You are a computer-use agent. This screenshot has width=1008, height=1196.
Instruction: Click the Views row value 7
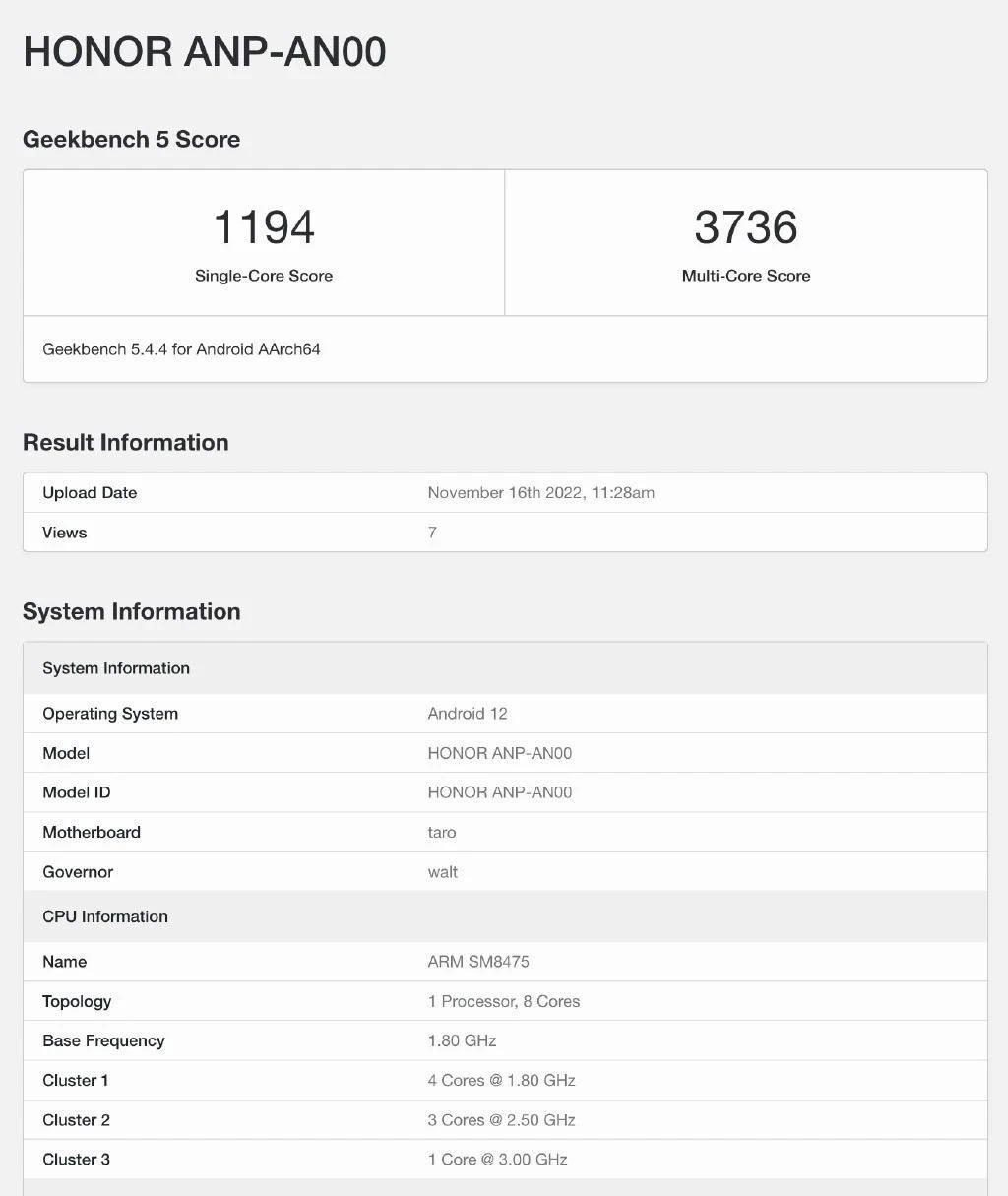[432, 533]
